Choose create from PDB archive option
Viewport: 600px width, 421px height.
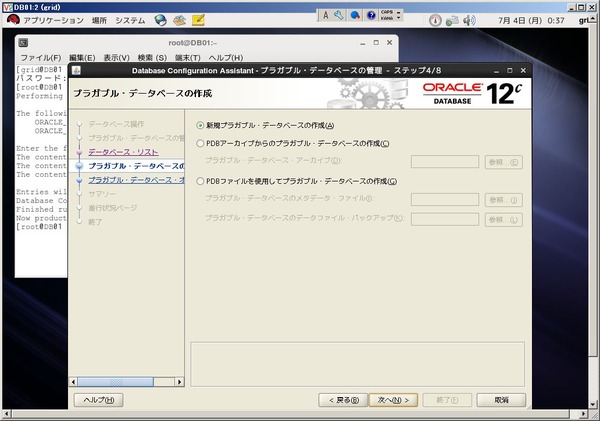[x=200, y=144]
